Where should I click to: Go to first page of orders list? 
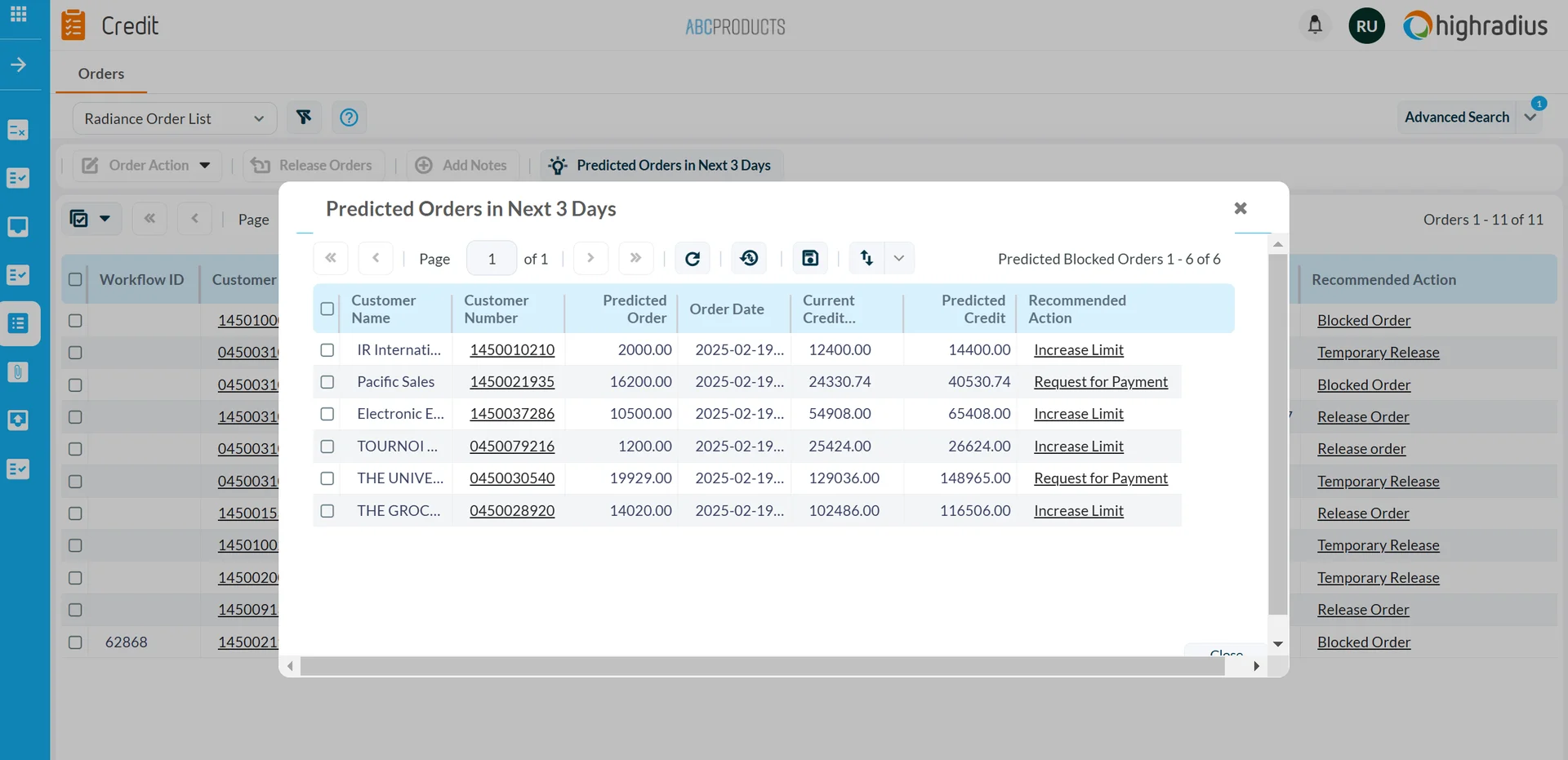click(x=149, y=219)
